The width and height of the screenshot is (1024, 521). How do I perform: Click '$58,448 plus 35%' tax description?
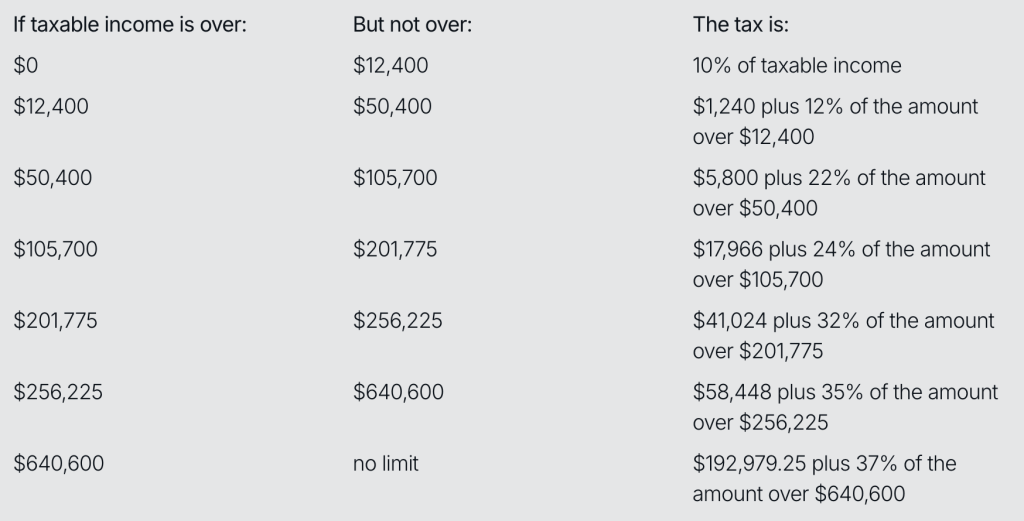click(x=845, y=407)
